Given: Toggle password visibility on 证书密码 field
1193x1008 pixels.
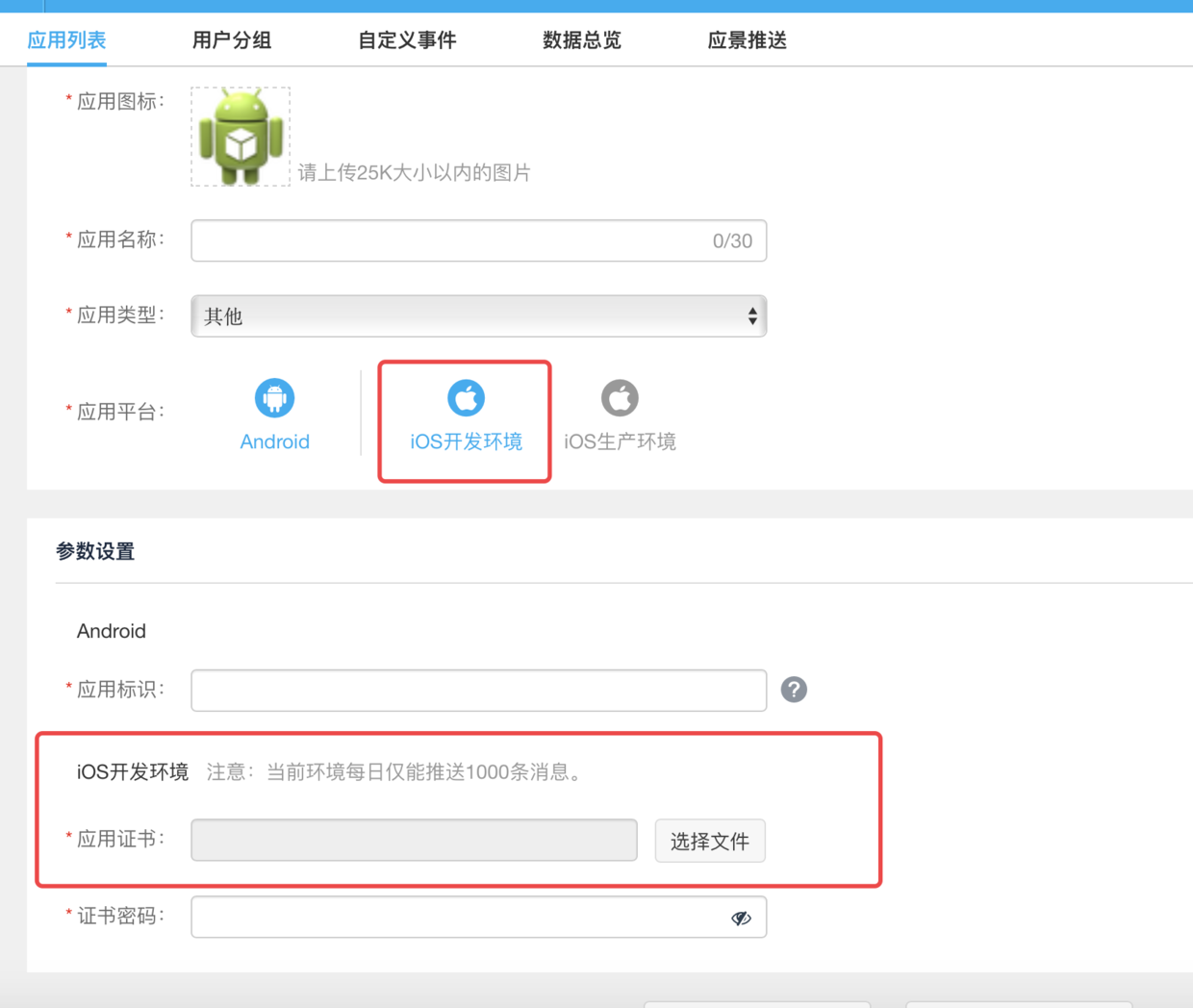Looking at the screenshot, I should pyautogui.click(x=740, y=919).
